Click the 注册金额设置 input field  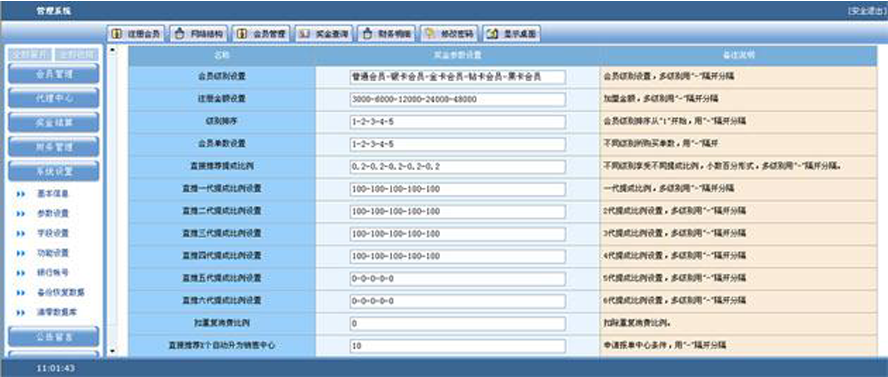click(458, 100)
